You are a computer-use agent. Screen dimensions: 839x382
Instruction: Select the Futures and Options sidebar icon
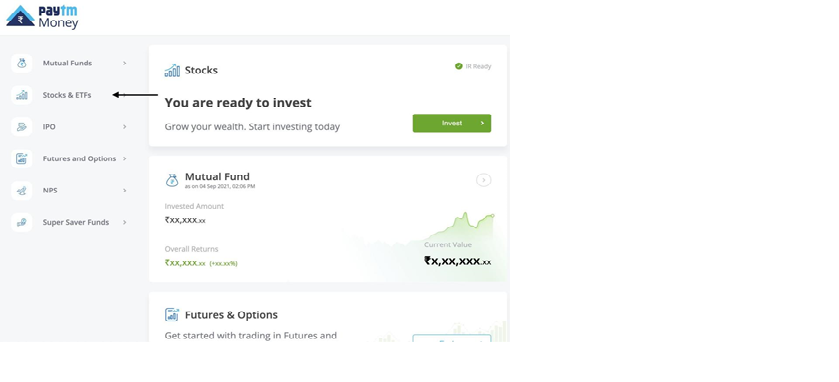point(21,158)
